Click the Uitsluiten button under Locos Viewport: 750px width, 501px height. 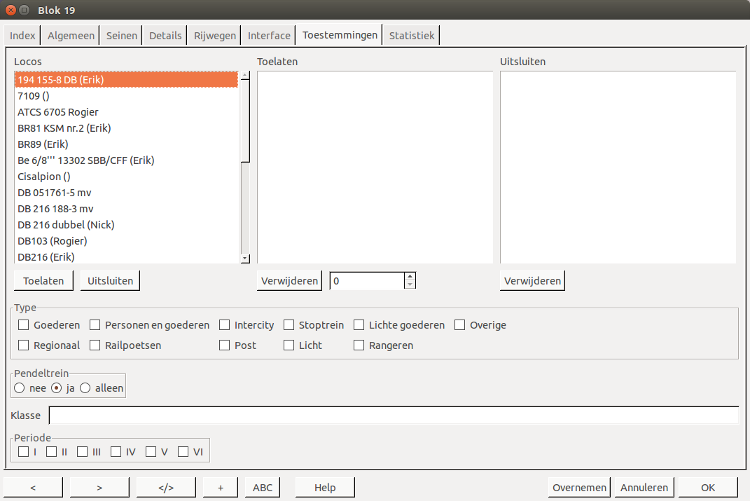point(110,281)
